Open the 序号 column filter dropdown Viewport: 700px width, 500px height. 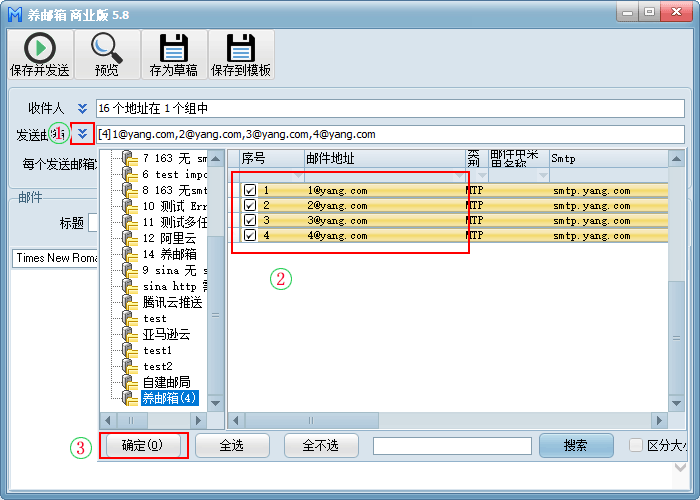coord(298,176)
